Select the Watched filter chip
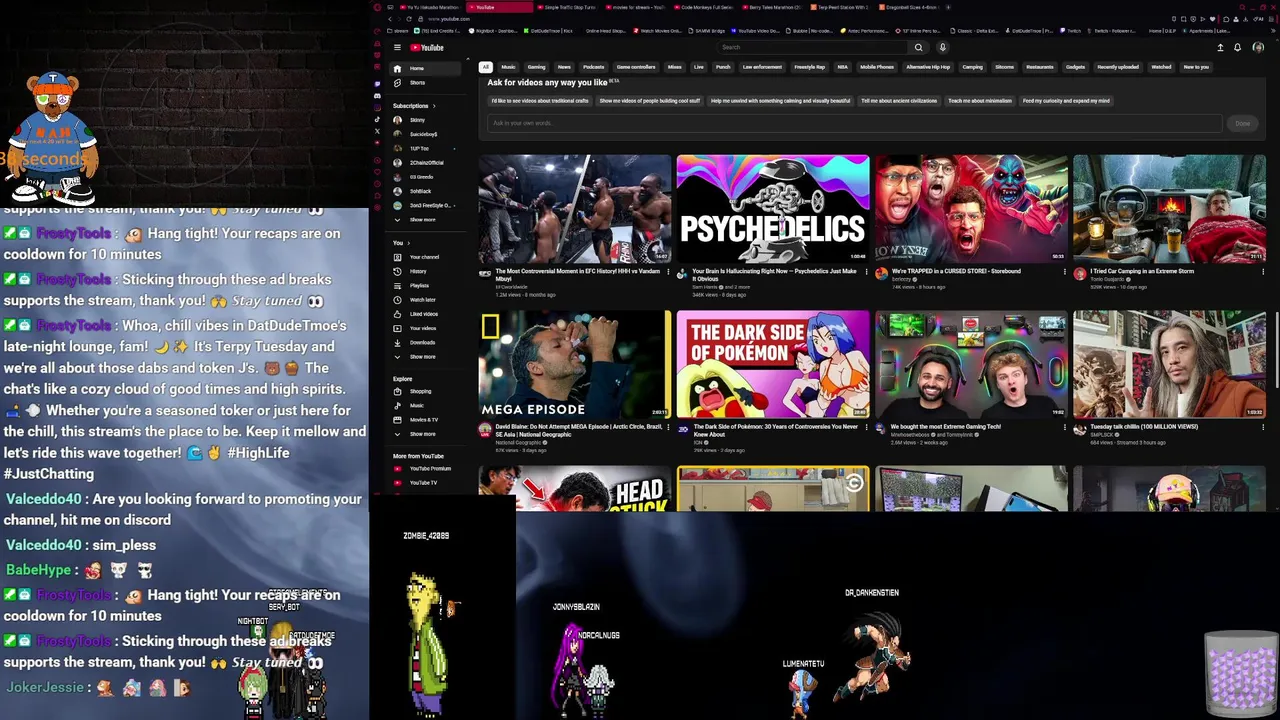Viewport: 1280px width, 720px height. click(x=1161, y=67)
